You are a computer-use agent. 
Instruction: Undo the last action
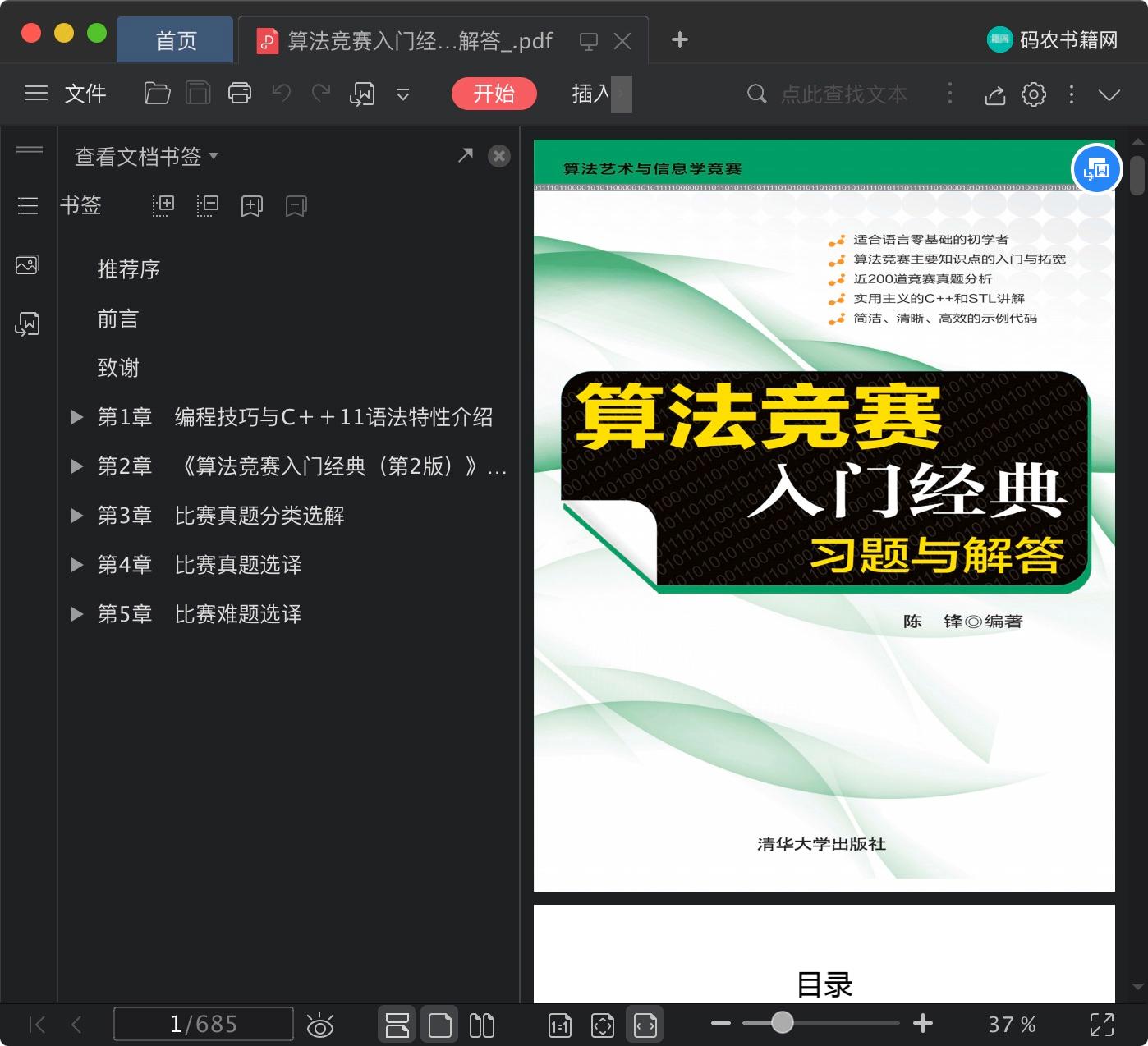(x=282, y=94)
